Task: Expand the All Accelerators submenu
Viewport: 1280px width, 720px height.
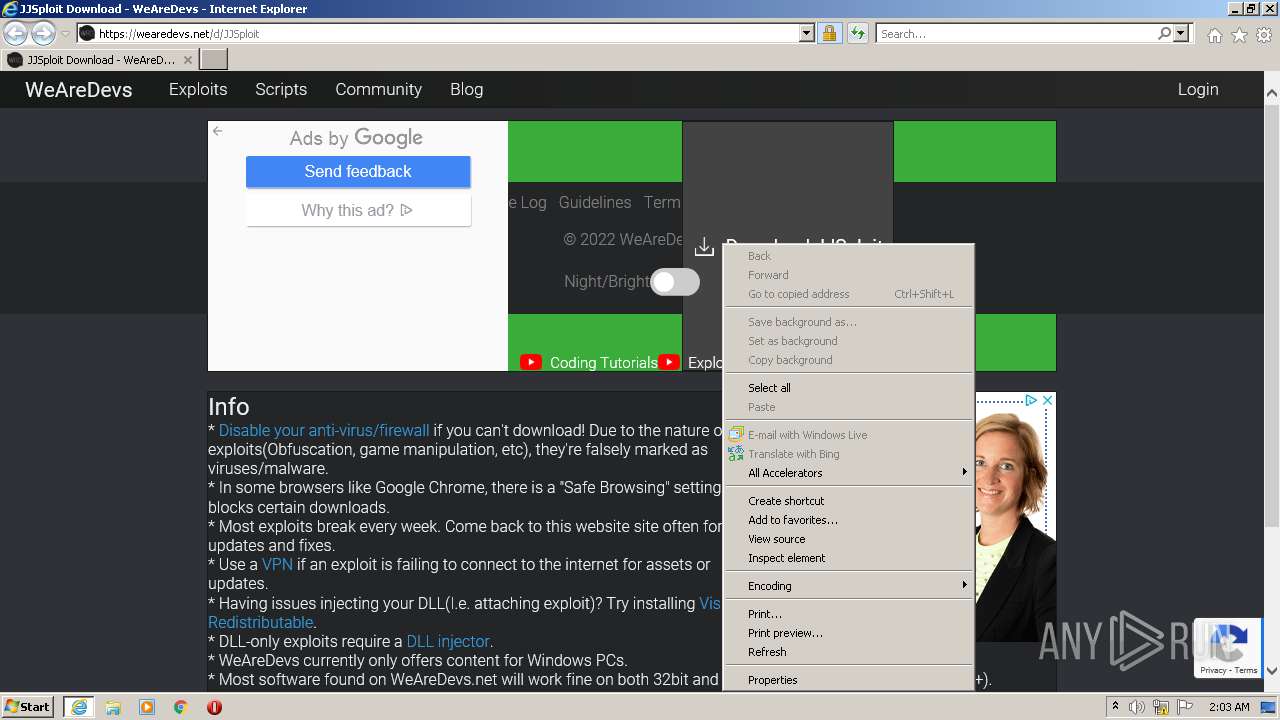Action: (x=848, y=473)
